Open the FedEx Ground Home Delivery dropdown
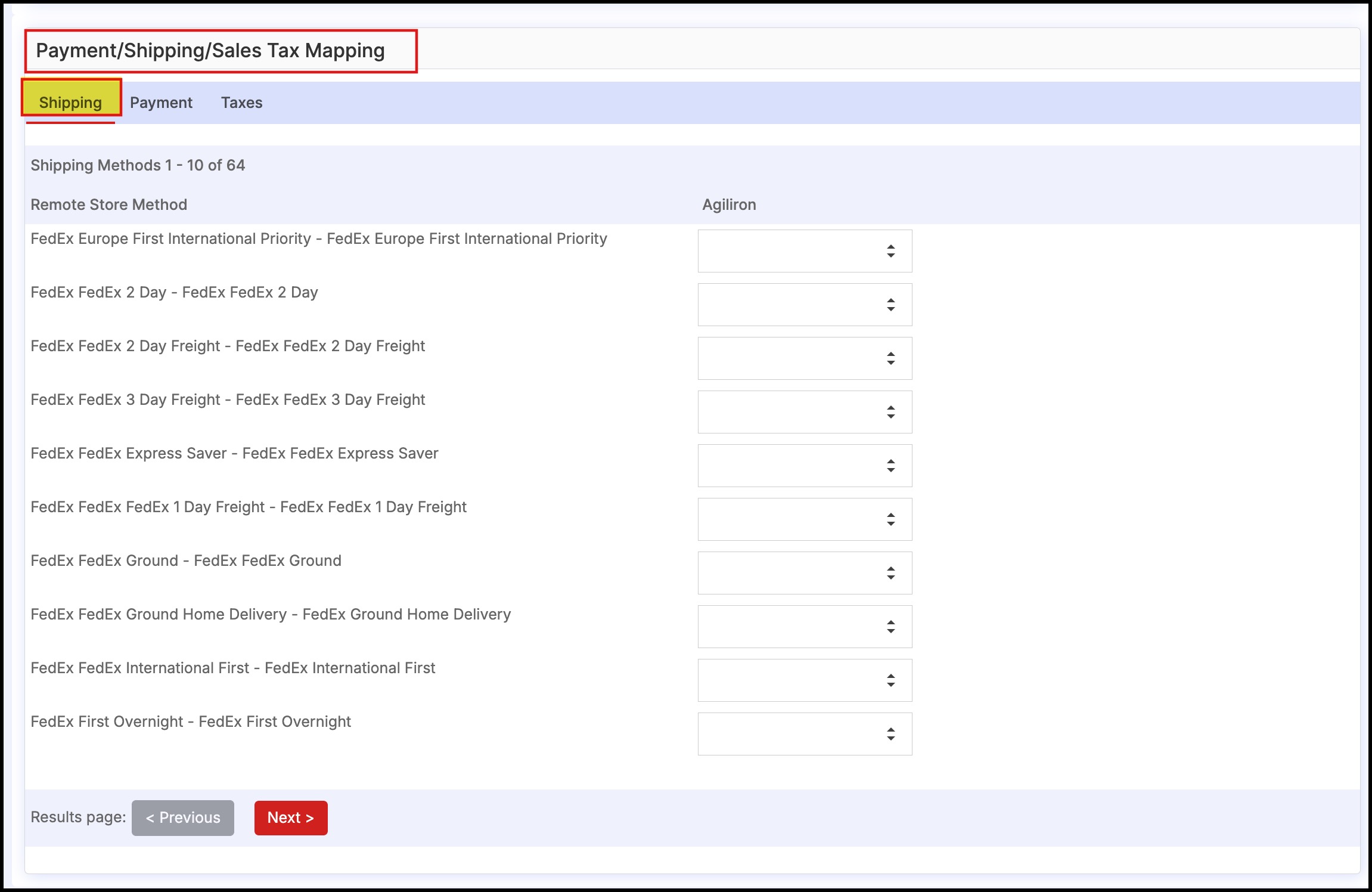This screenshot has height=892, width=1372. point(805,627)
